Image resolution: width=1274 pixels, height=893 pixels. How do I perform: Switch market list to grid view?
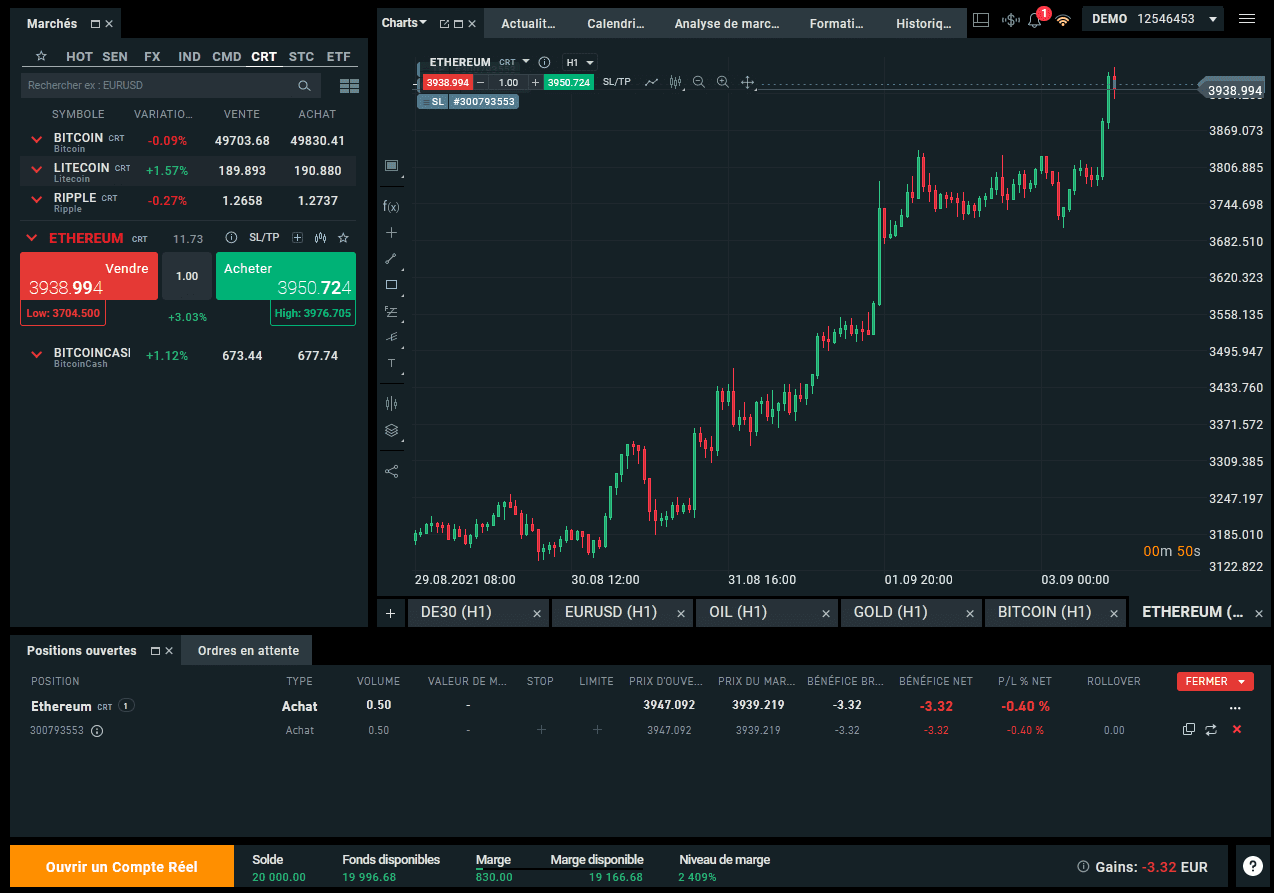tap(349, 86)
